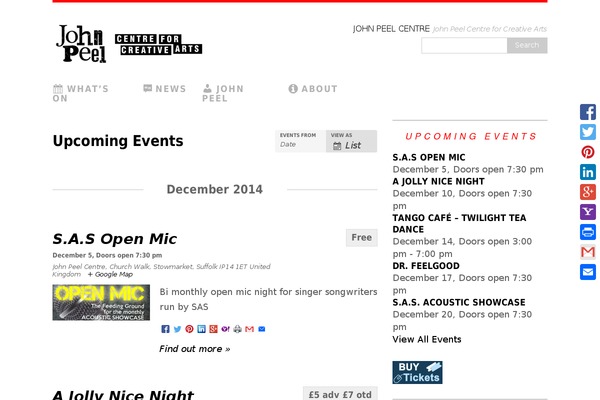The height and width of the screenshot is (400, 600).
Task: Share Open Mic event on Google Plus
Action: (x=213, y=329)
